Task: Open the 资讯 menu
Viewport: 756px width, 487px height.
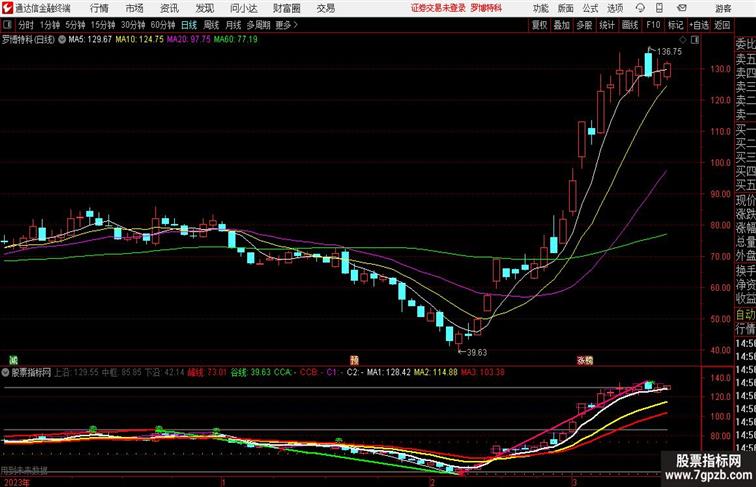Action: point(169,8)
